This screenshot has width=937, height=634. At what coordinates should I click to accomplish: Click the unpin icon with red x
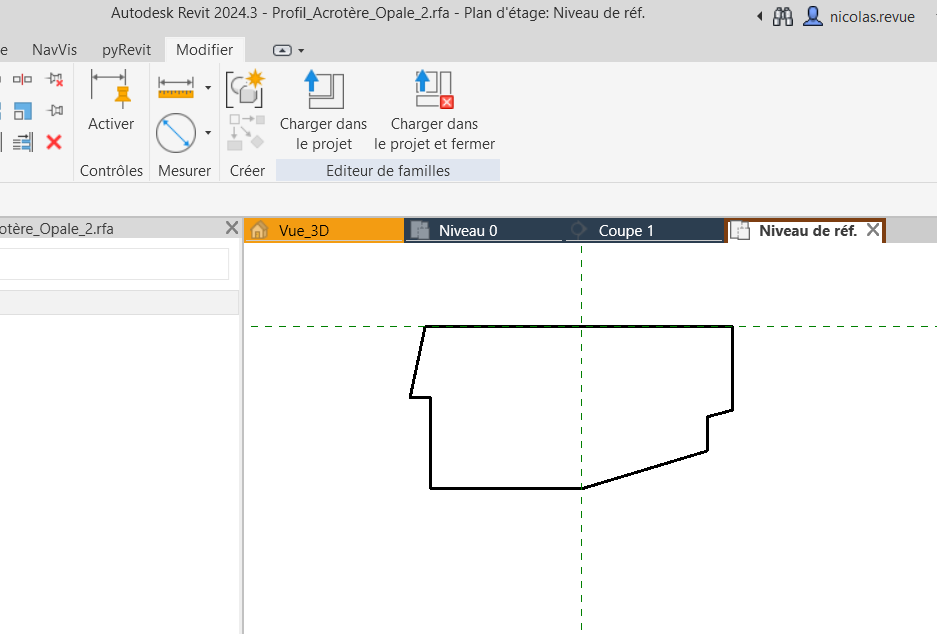tap(54, 79)
